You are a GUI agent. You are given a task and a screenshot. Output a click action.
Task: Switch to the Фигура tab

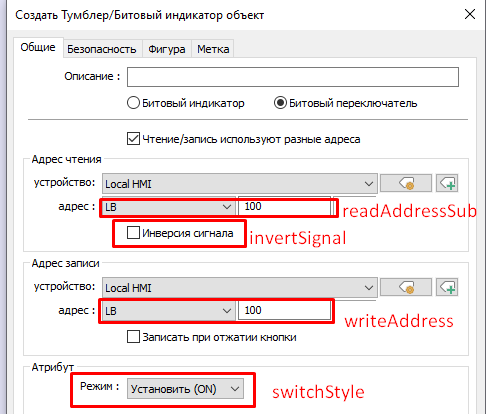167,49
